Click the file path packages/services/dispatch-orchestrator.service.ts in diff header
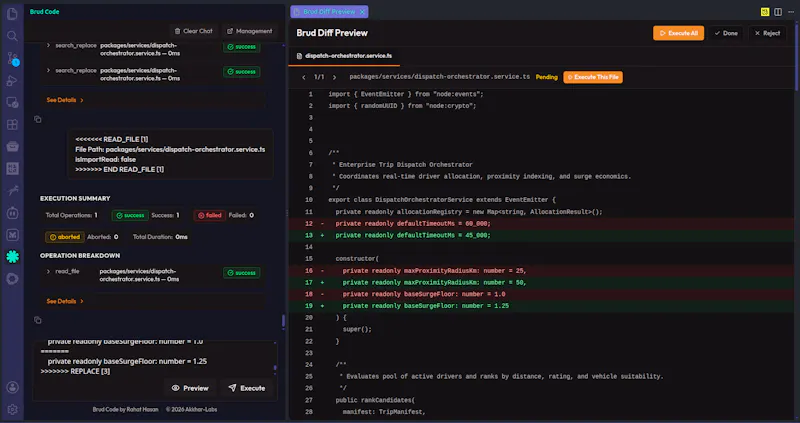This screenshot has width=800, height=423. 439,77
